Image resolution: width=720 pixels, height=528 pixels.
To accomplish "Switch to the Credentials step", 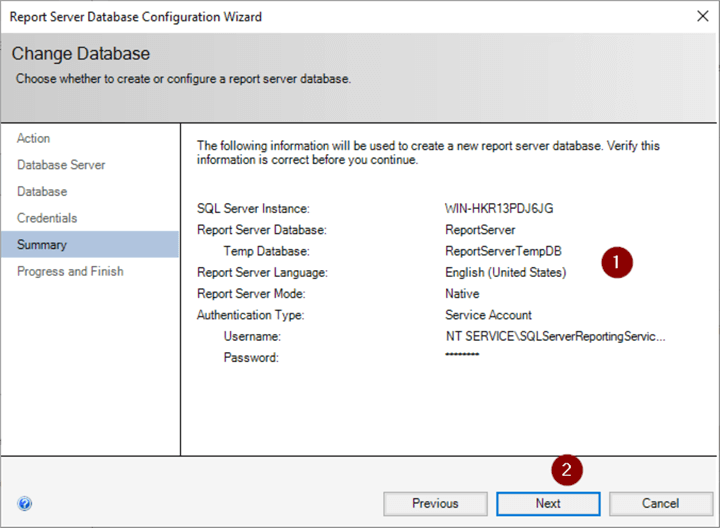I will tap(47, 218).
